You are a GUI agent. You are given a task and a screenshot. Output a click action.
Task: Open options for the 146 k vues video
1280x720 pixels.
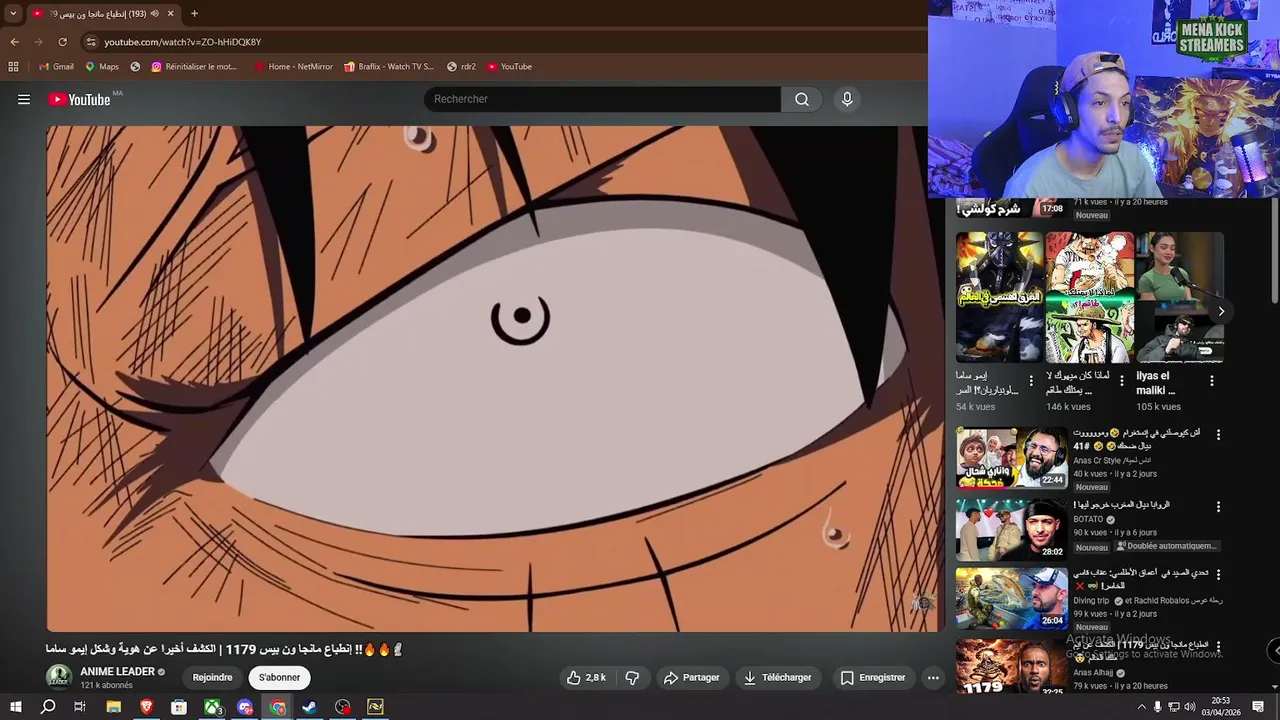click(1122, 381)
